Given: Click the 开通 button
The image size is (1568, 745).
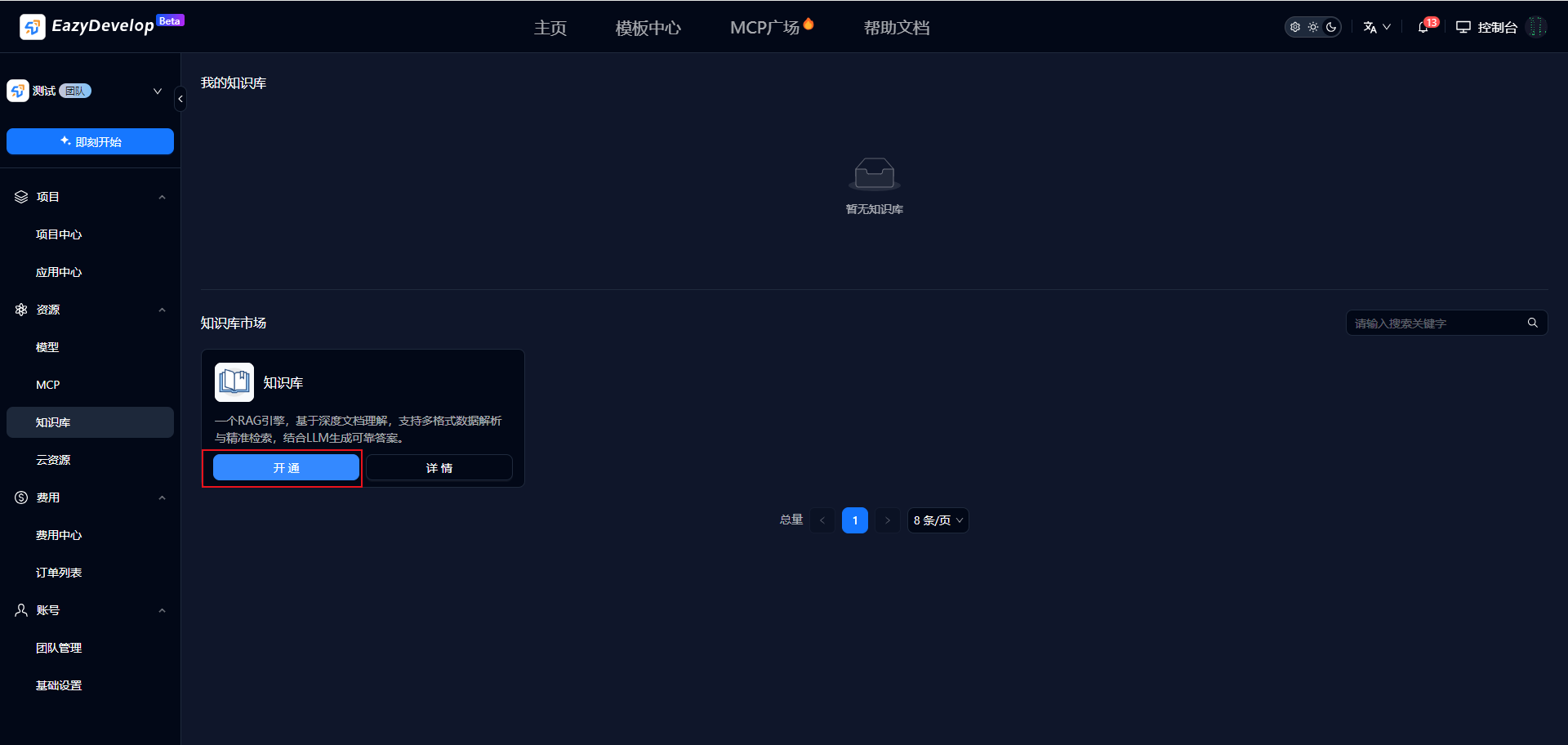Looking at the screenshot, I should [286, 468].
